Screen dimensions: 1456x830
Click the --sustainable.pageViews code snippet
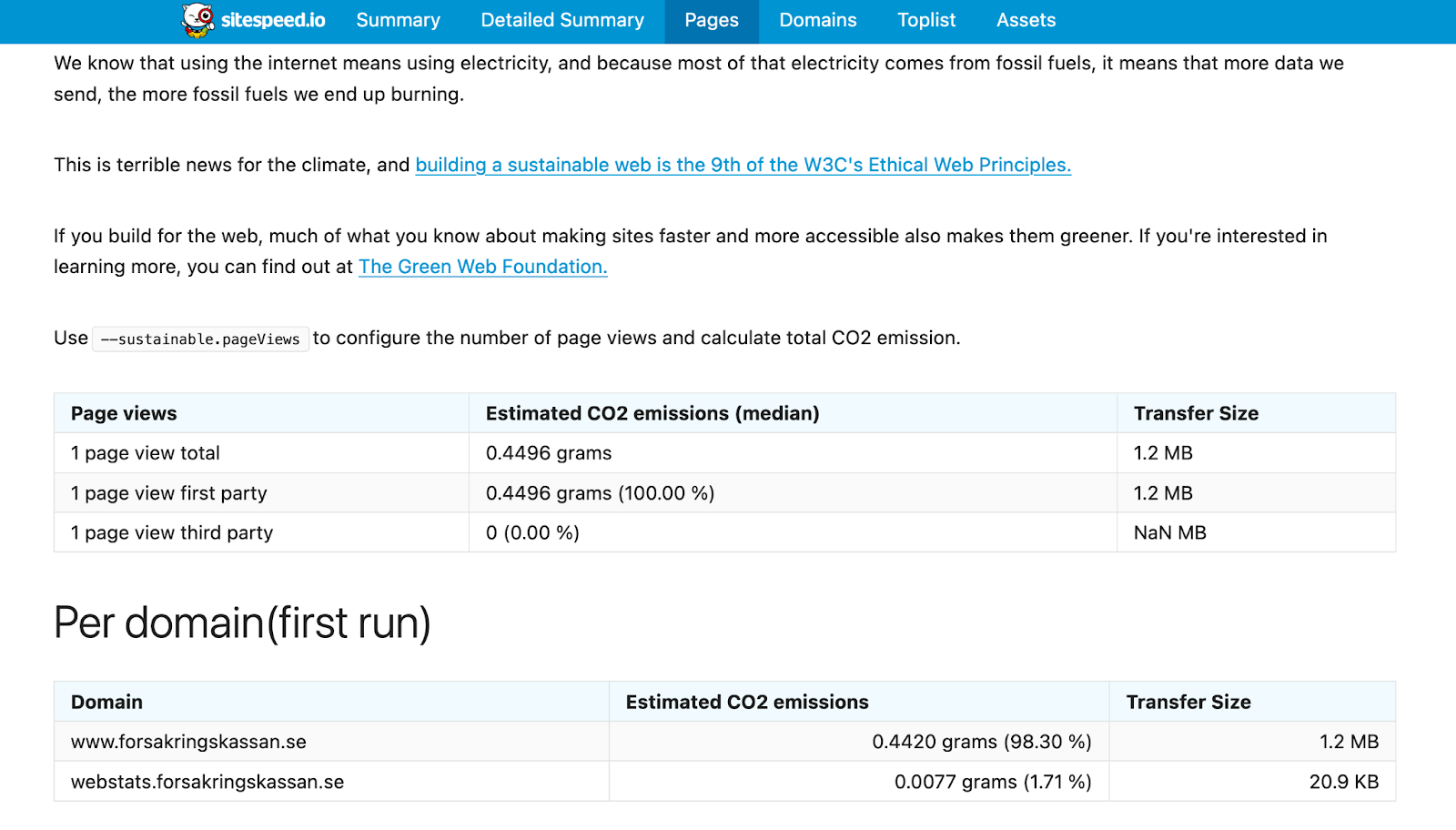click(200, 339)
